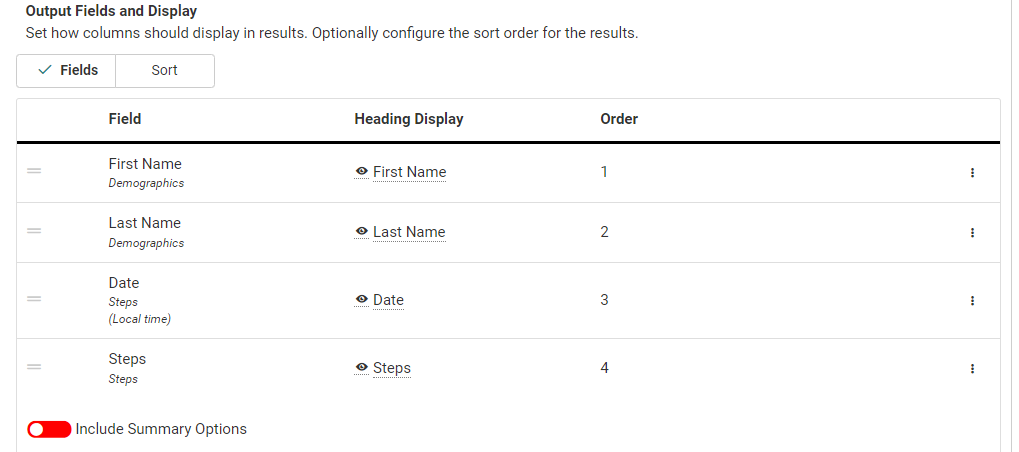Click the drag handle for Date row
This screenshot has width=1019, height=452.
(x=34, y=299)
